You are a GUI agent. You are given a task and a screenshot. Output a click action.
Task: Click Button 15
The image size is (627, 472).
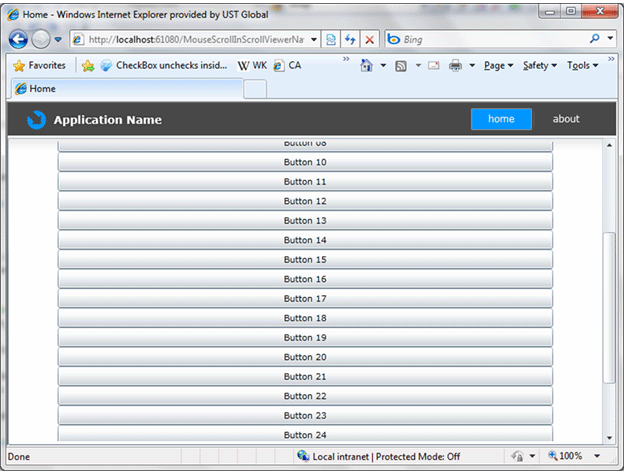[x=305, y=260]
